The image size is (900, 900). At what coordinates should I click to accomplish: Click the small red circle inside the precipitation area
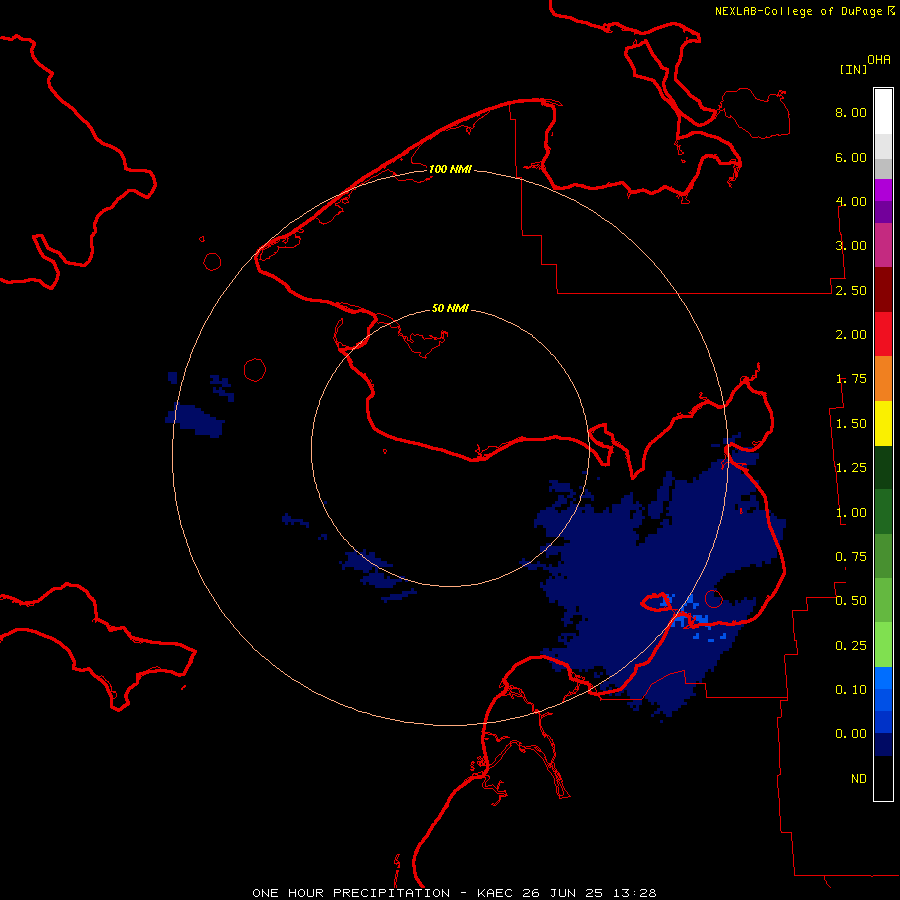click(x=713, y=599)
